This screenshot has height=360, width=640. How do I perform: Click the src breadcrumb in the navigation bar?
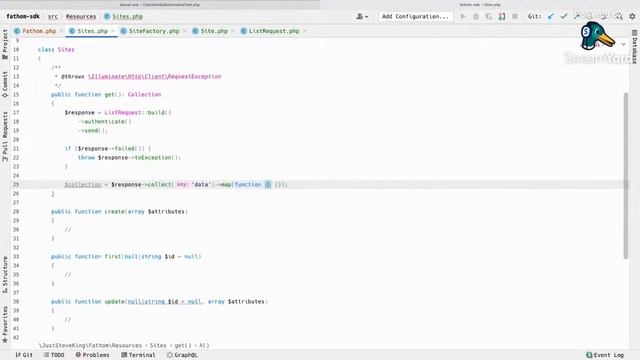53,16
